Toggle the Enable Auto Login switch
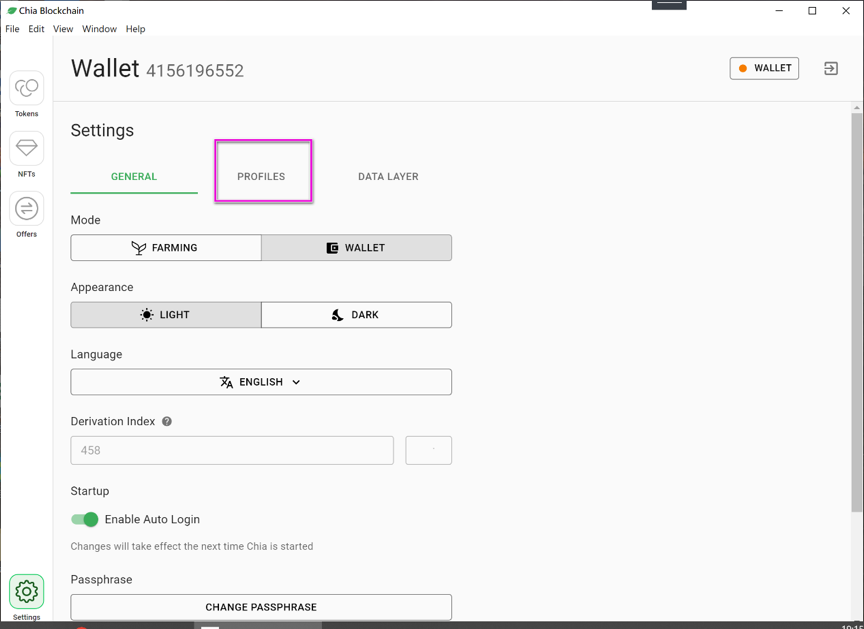 [x=85, y=519]
